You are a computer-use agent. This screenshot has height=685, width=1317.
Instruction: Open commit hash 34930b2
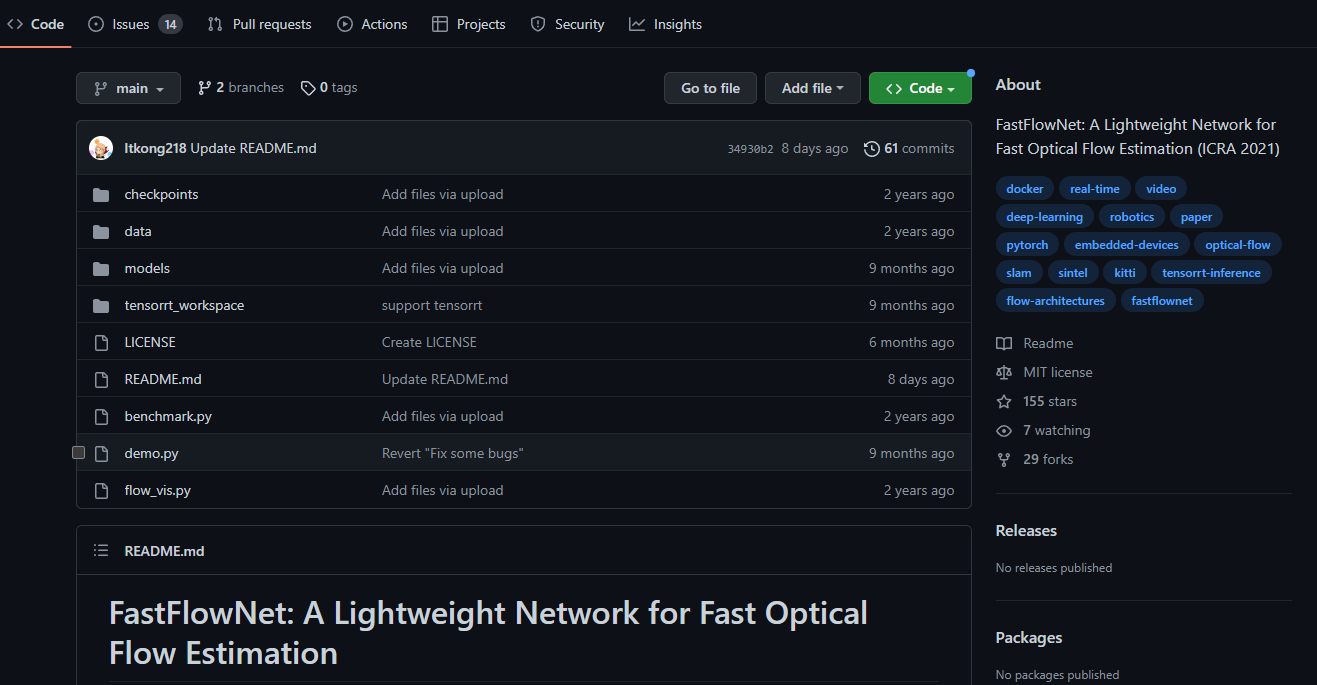[x=750, y=149]
